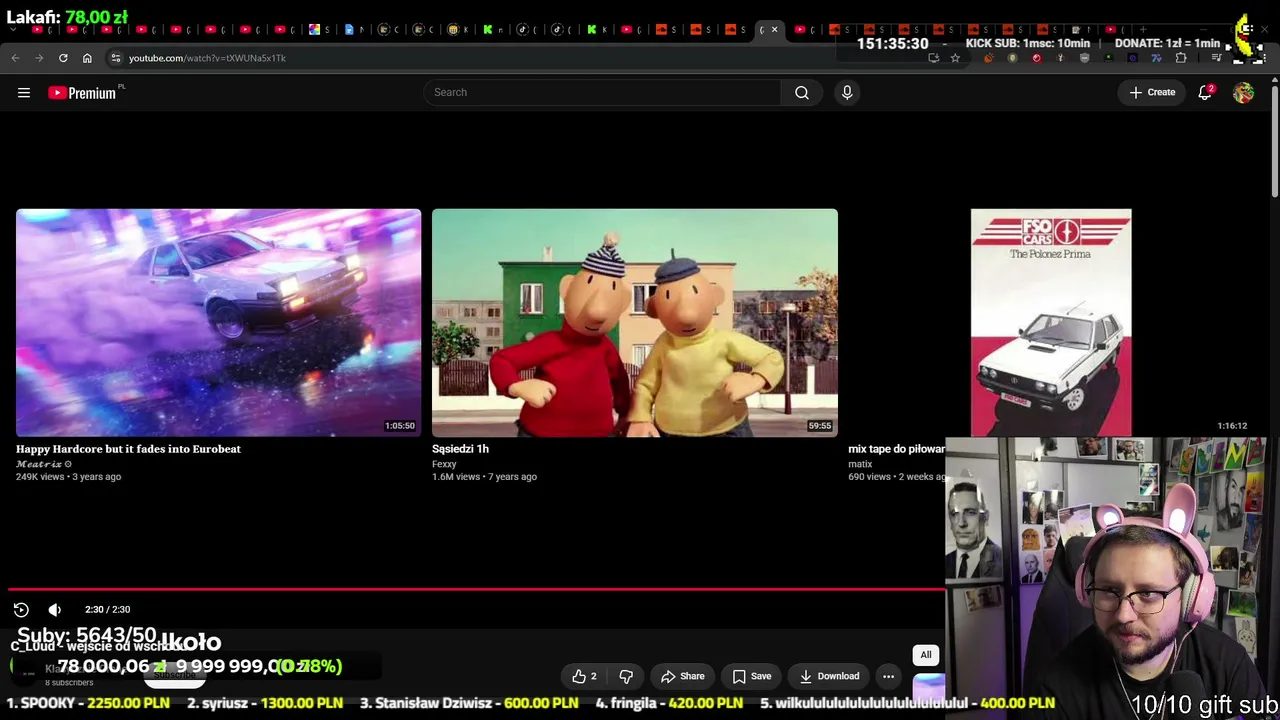The width and height of the screenshot is (1280, 720).
Task: Share this video
Action: pos(682,676)
